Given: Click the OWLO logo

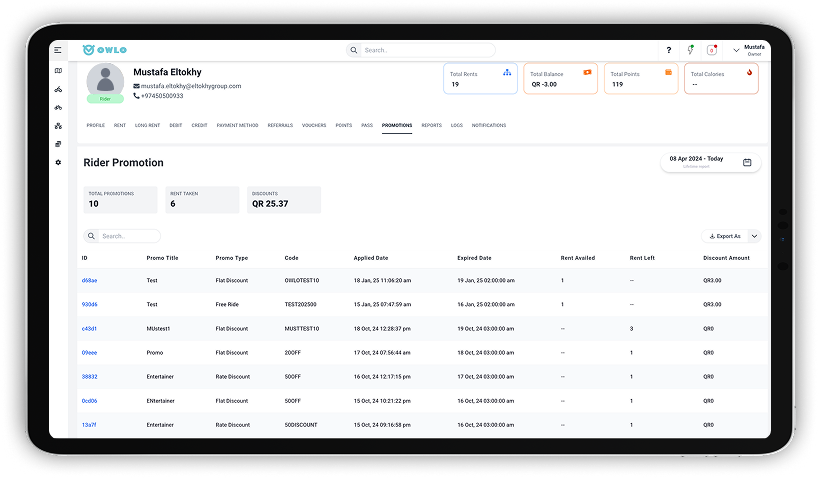Looking at the screenshot, I should pos(104,50).
